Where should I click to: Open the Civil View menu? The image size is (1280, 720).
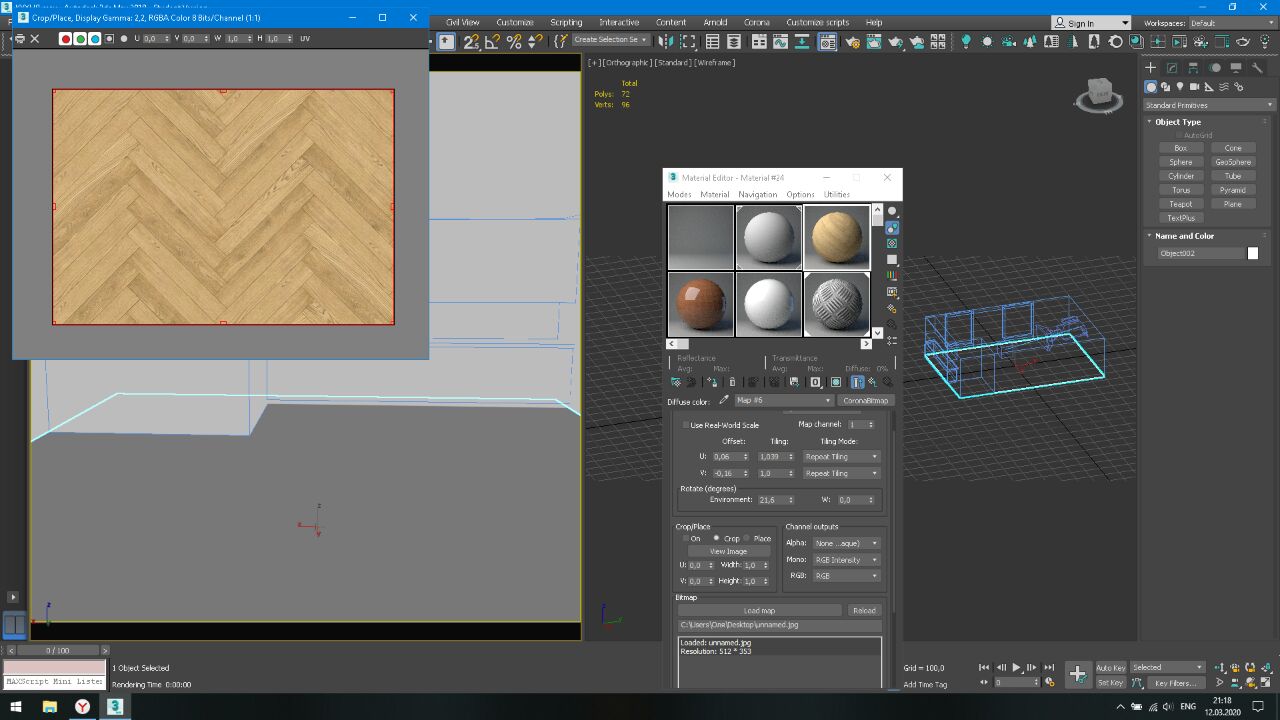click(462, 22)
